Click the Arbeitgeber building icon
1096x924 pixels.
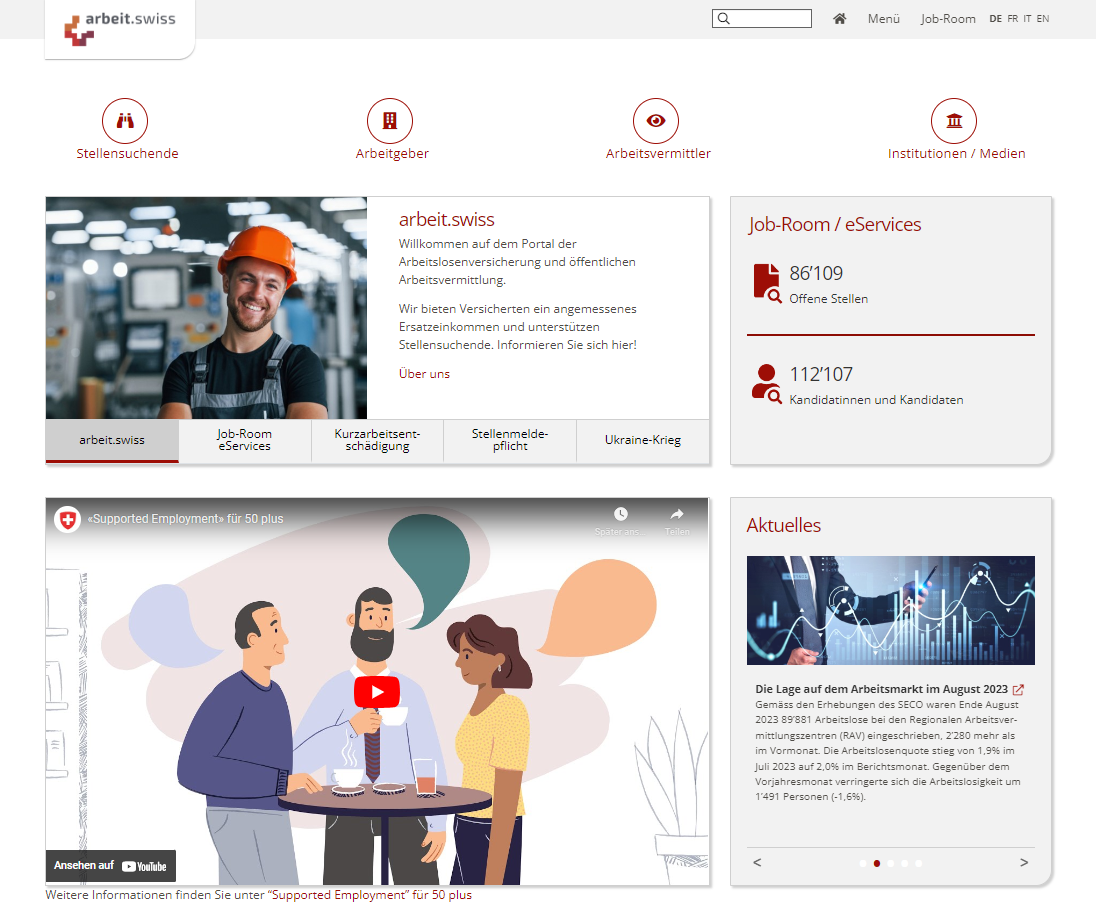[x=390, y=121]
